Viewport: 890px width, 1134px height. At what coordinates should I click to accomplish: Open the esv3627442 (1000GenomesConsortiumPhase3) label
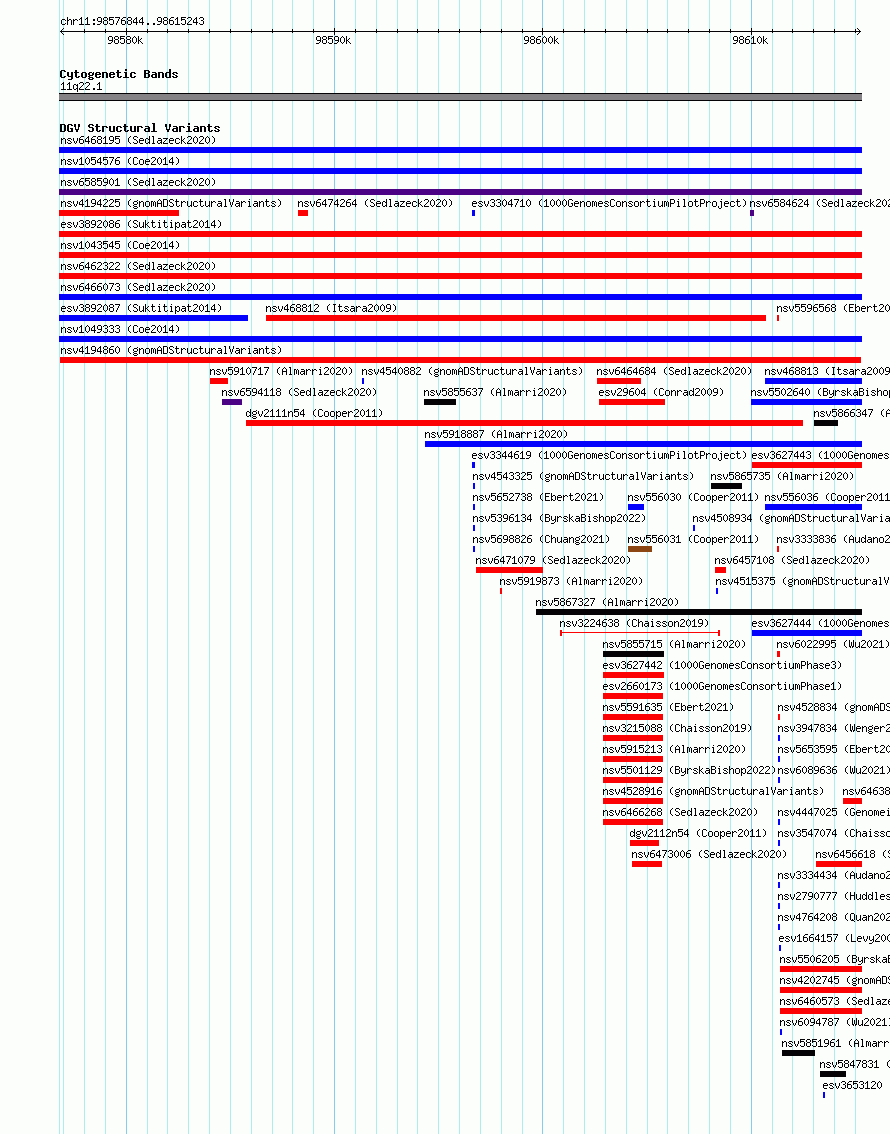point(722,665)
